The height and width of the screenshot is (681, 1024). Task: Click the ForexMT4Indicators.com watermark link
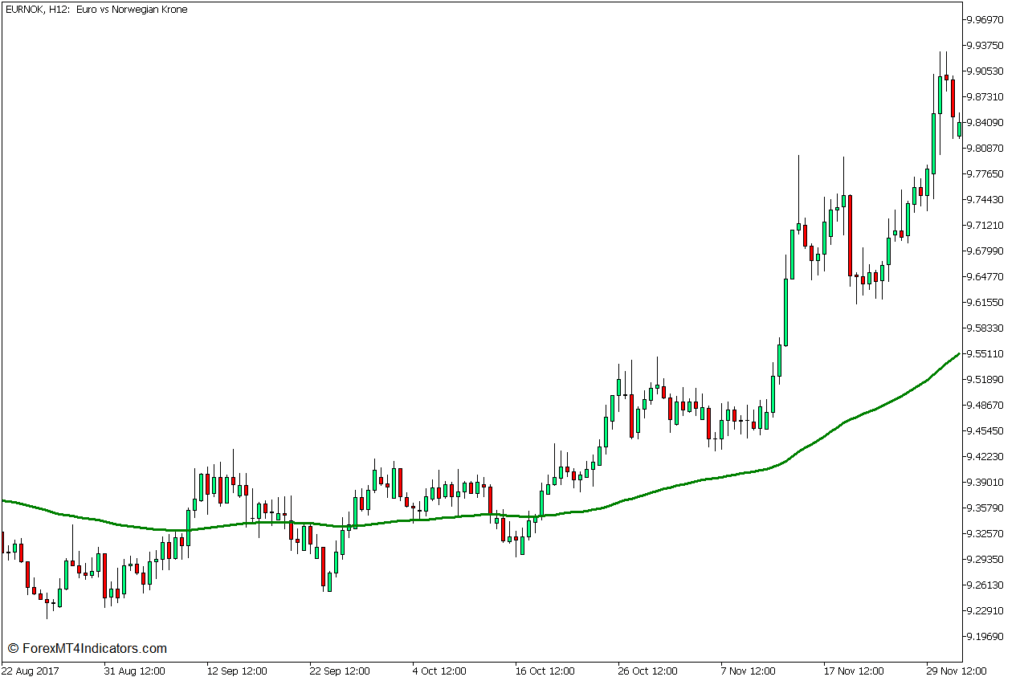coord(86,648)
